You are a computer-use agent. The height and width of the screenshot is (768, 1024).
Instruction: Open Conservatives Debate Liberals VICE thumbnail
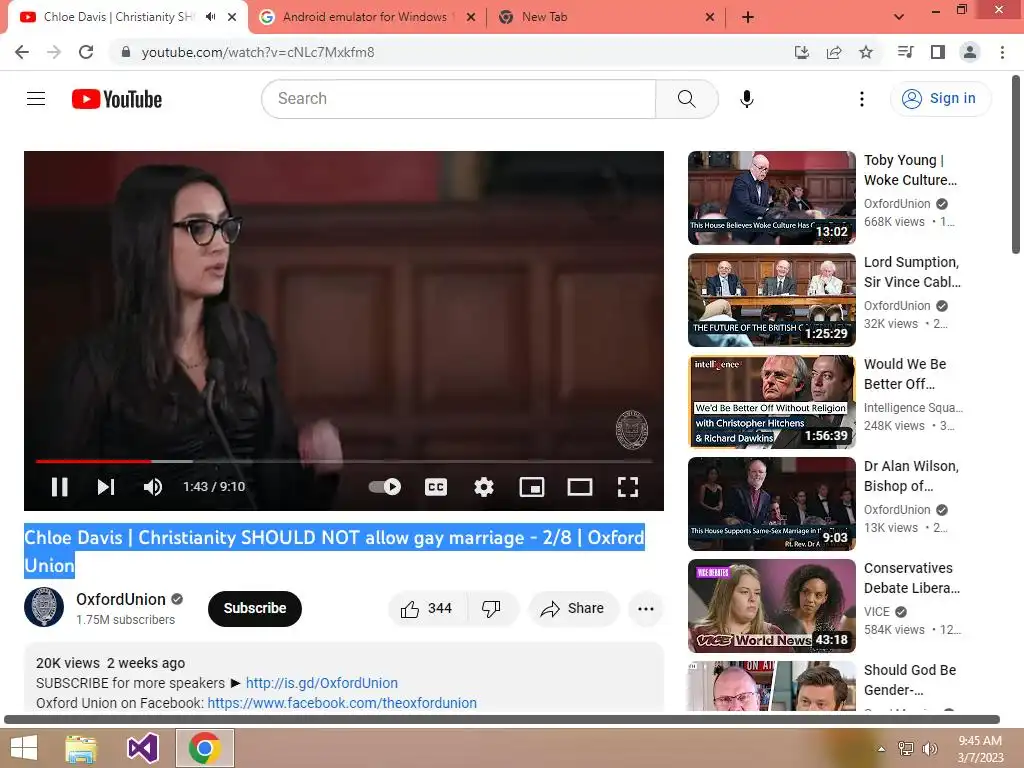tap(771, 605)
